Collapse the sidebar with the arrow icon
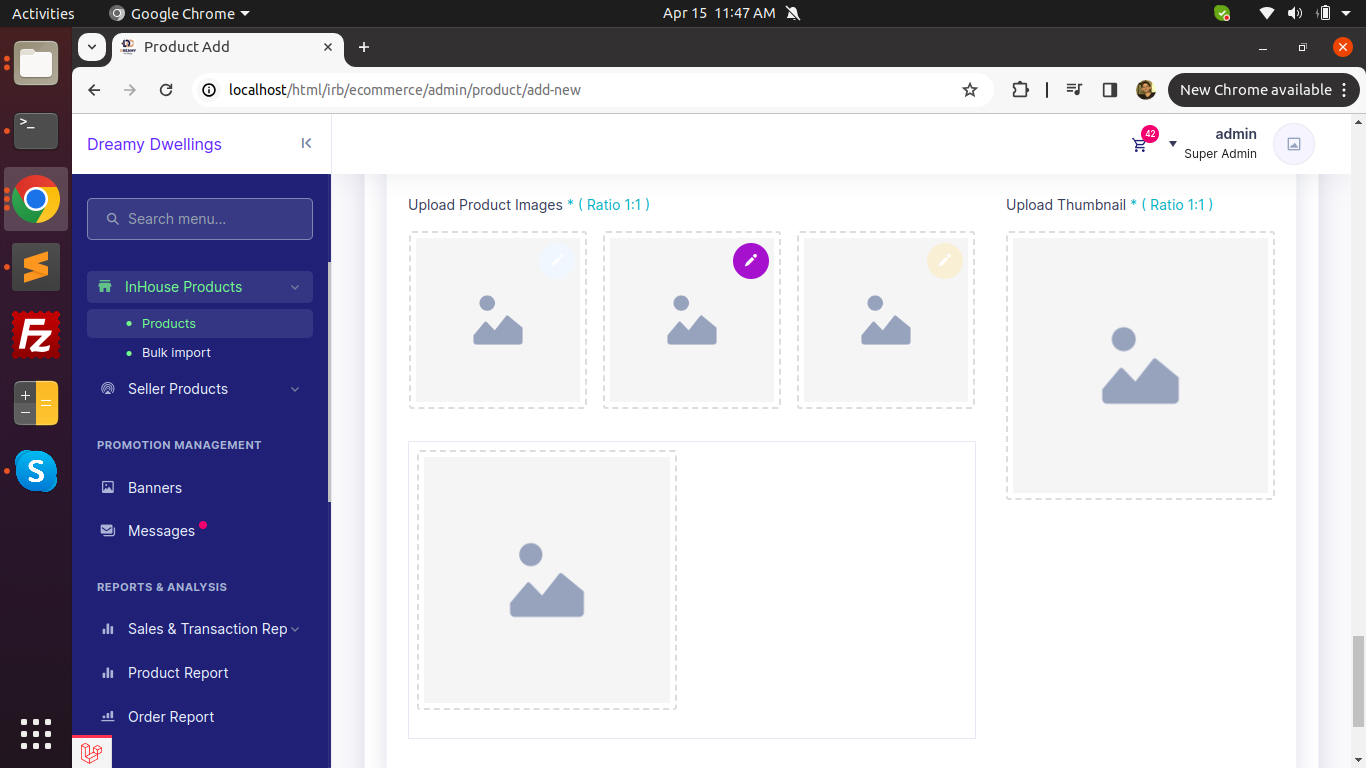Screen dimensions: 1366x768 (x=306, y=143)
